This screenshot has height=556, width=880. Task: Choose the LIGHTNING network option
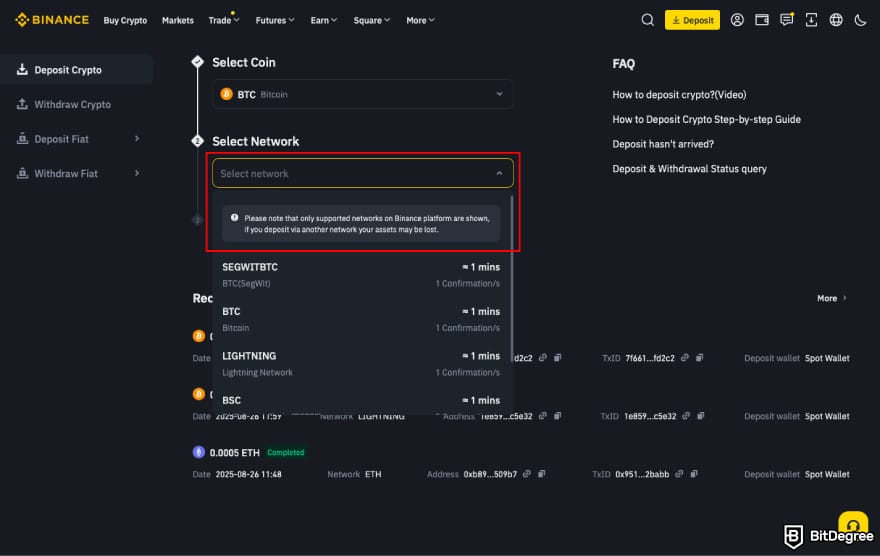click(x=361, y=364)
